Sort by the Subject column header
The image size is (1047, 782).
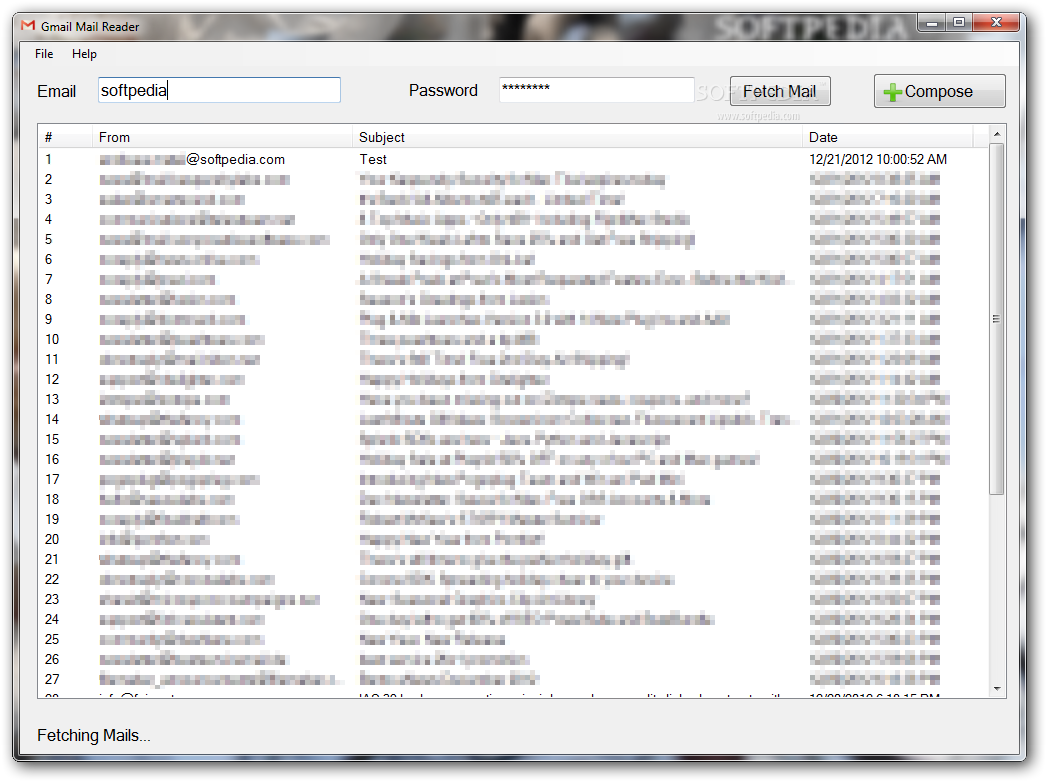(577, 138)
